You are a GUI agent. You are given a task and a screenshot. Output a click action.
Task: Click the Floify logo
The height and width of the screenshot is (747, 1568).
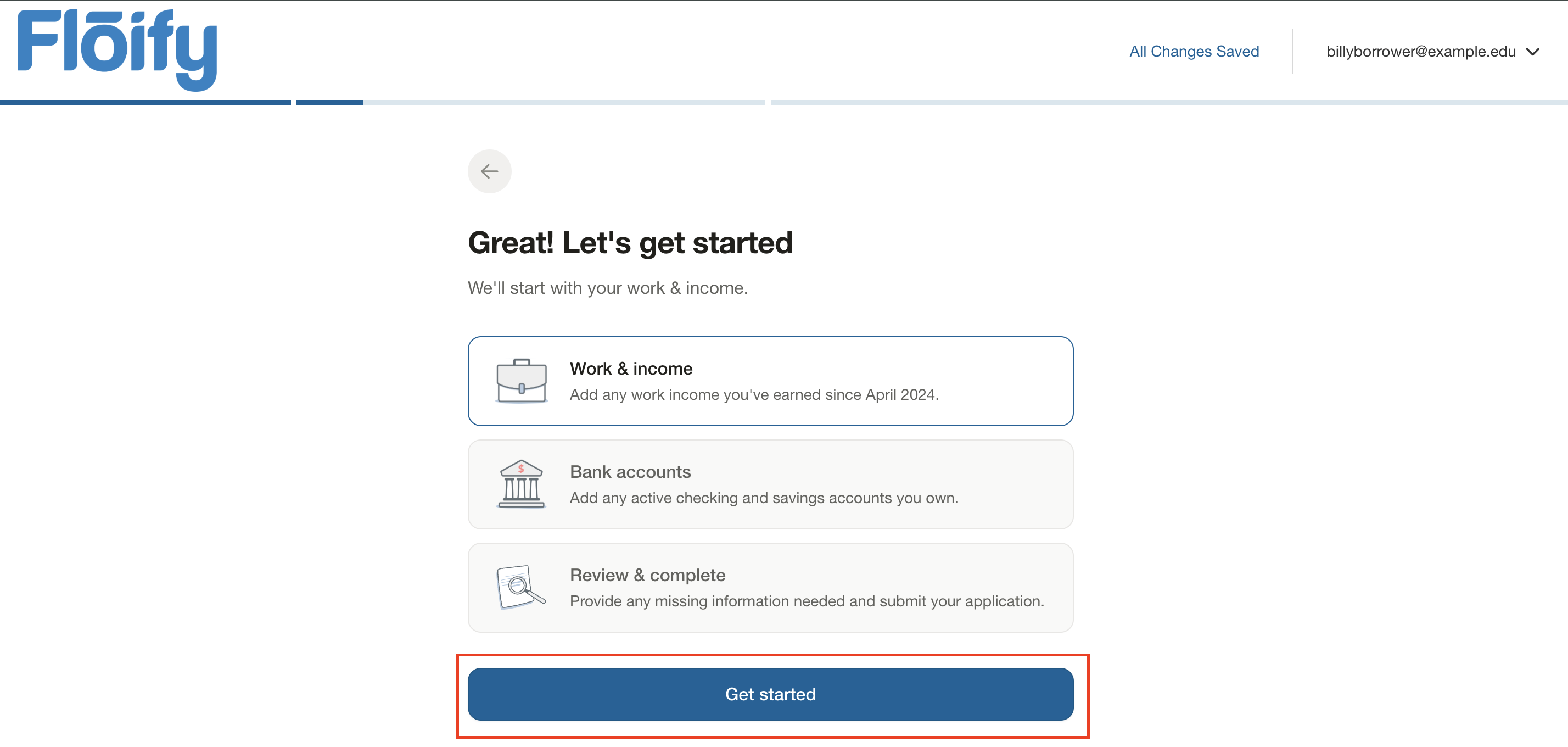coord(117,49)
